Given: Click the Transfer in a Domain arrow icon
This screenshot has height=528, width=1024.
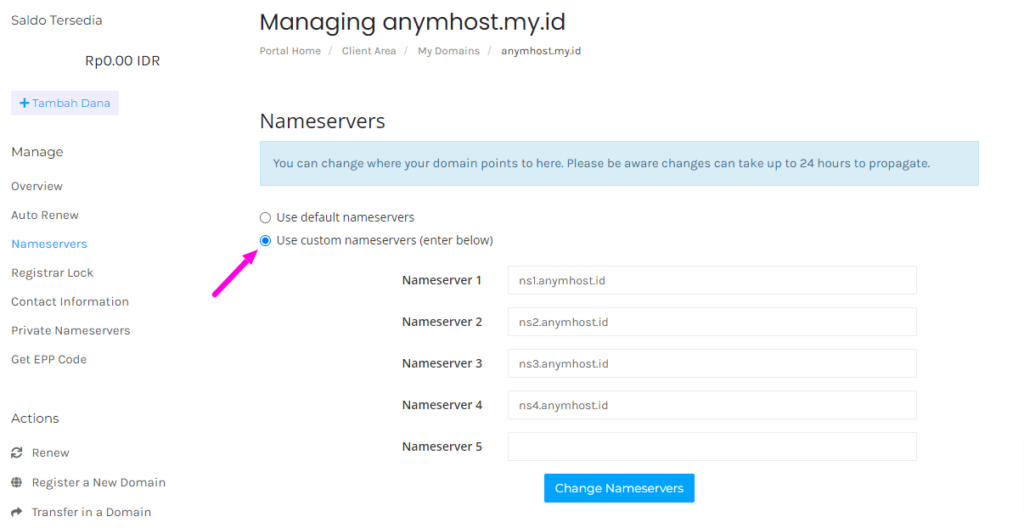Looking at the screenshot, I should [16, 512].
